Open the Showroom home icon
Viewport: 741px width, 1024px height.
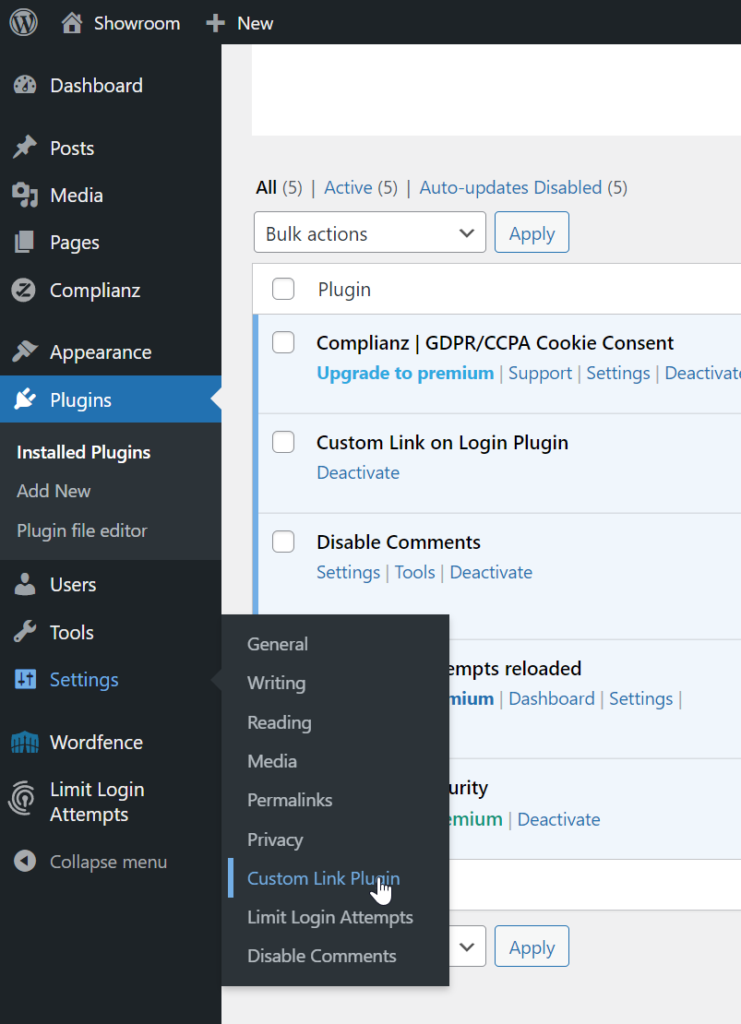pyautogui.click(x=71, y=23)
